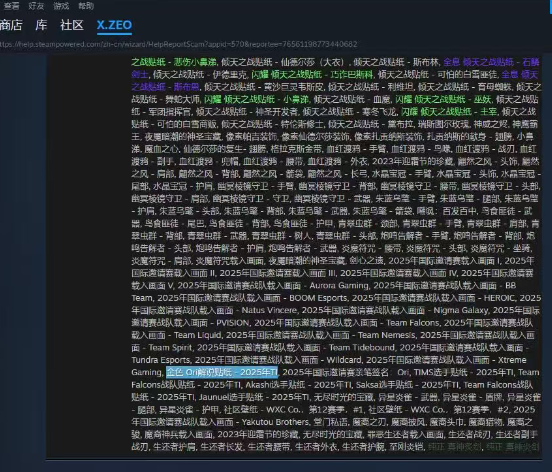Click the BOOM Esports text
This screenshot has height=472, width=552.
click(318, 298)
